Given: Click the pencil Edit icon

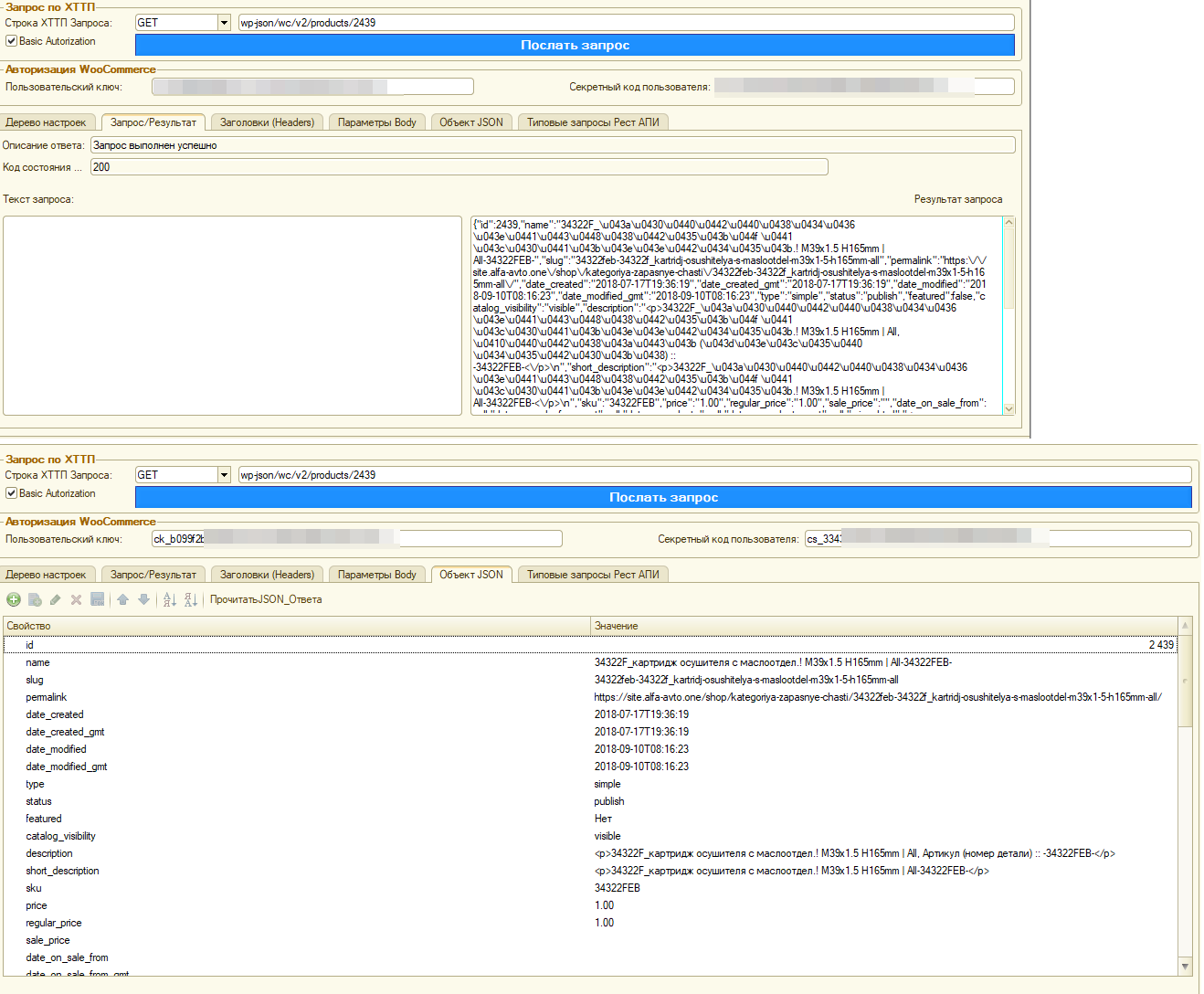Looking at the screenshot, I should pos(56,599).
